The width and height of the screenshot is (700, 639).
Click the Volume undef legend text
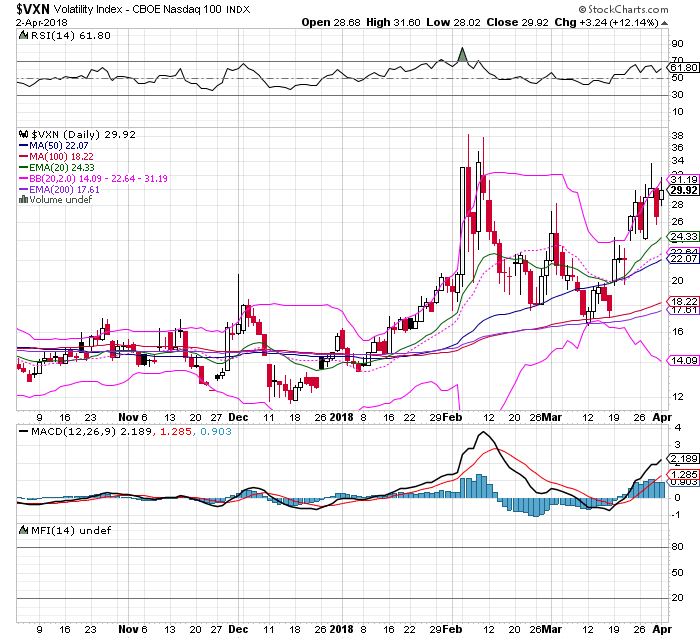[x=61, y=200]
